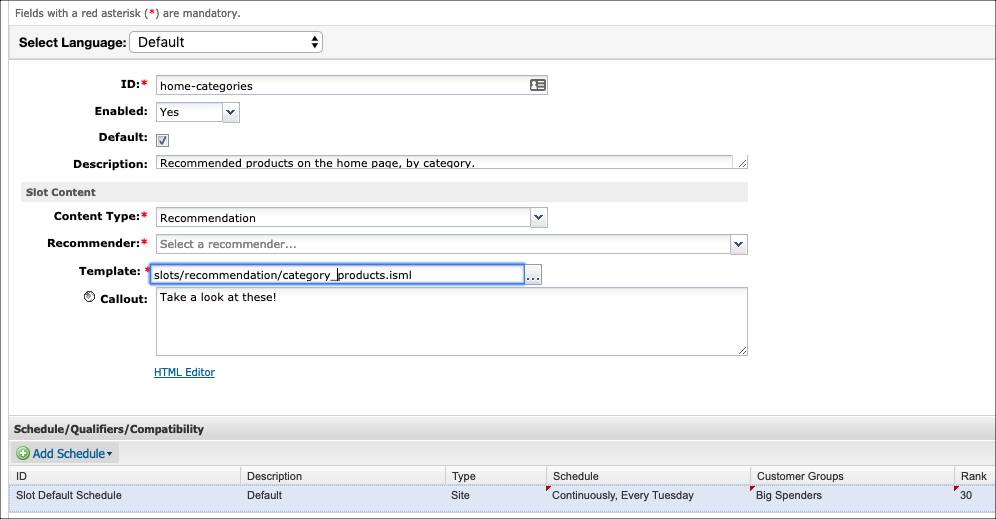996x519 pixels.
Task: Open the Select Language dropdown
Action: (226, 43)
